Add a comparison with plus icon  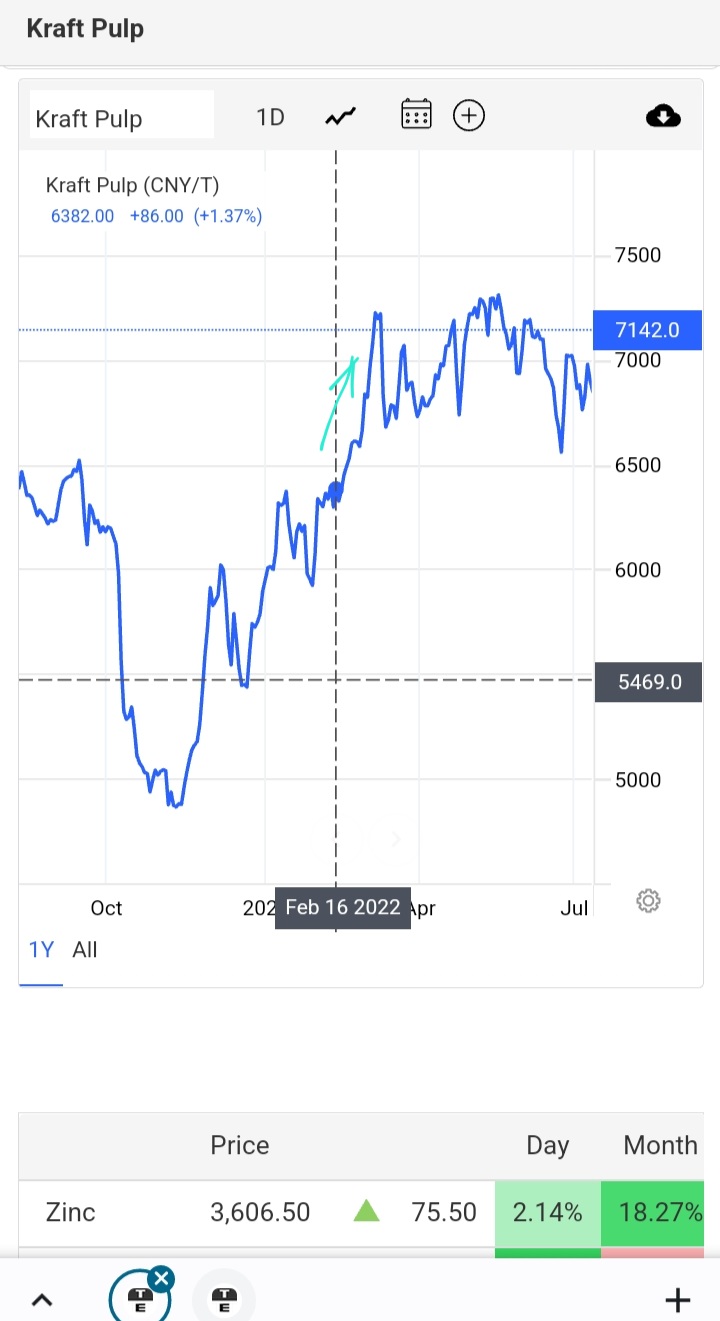click(469, 116)
